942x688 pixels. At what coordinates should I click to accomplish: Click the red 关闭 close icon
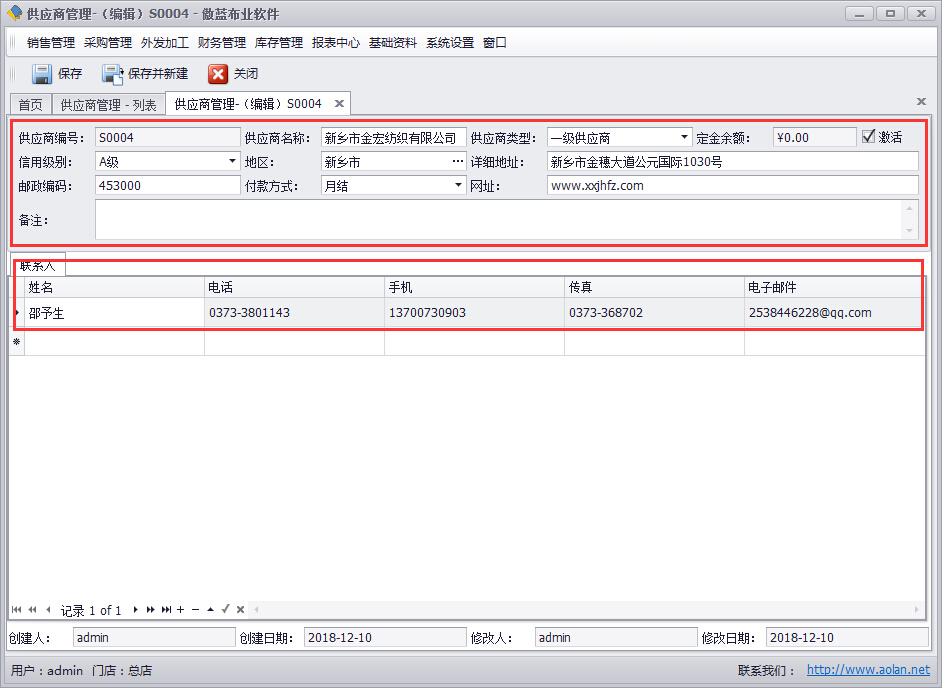pos(219,73)
